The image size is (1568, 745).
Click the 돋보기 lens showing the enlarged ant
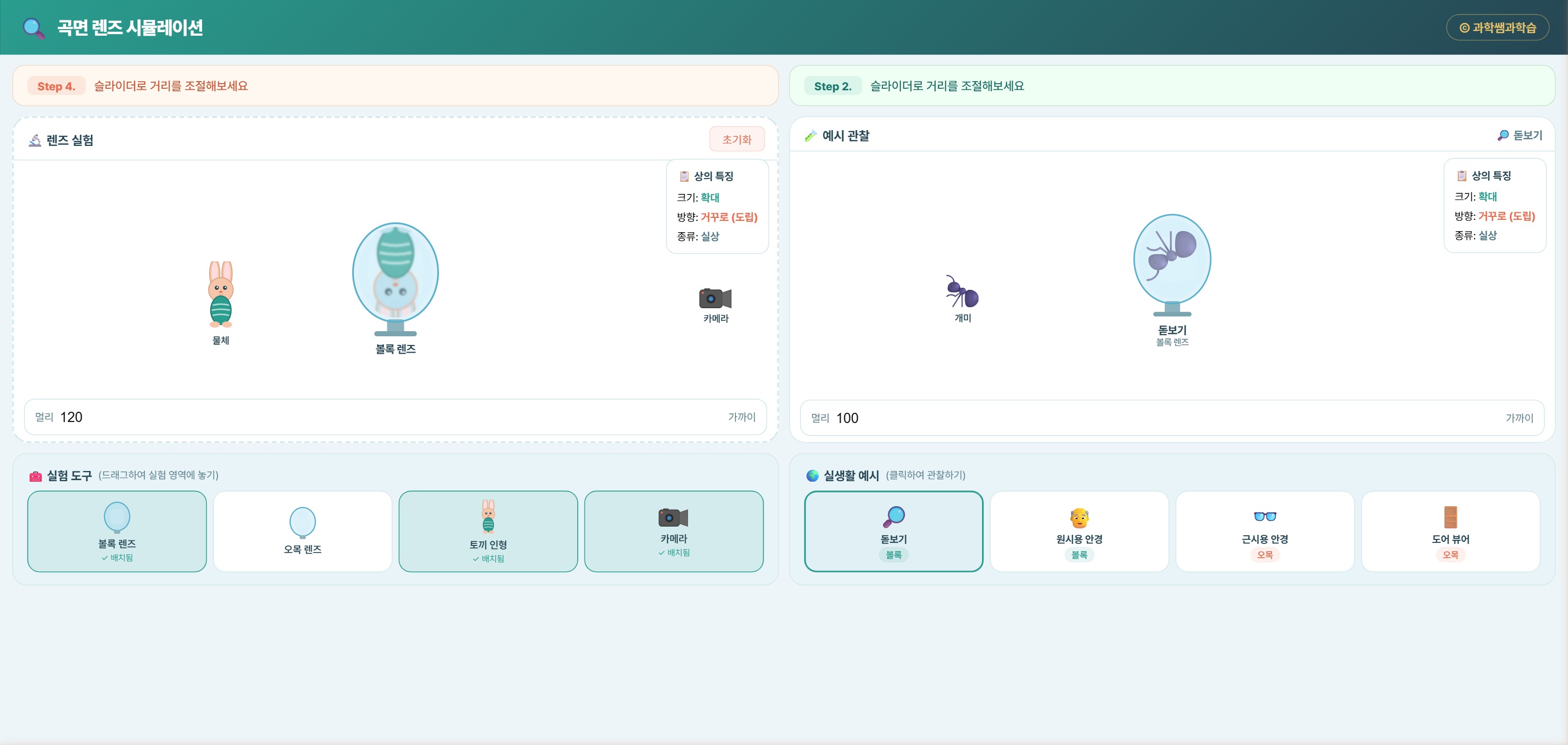pos(1172,264)
